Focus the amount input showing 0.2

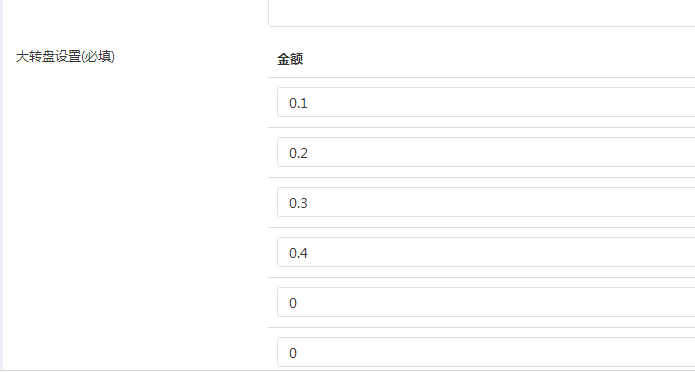(486, 153)
